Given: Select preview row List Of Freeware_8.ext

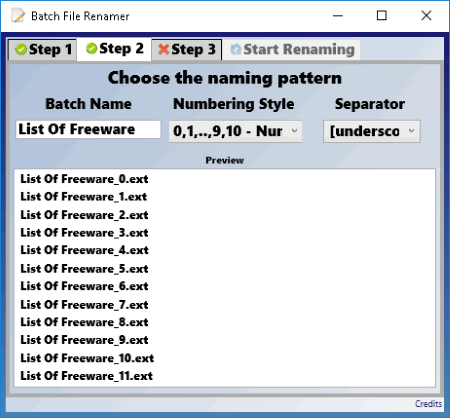Looking at the screenshot, I should point(84,322).
